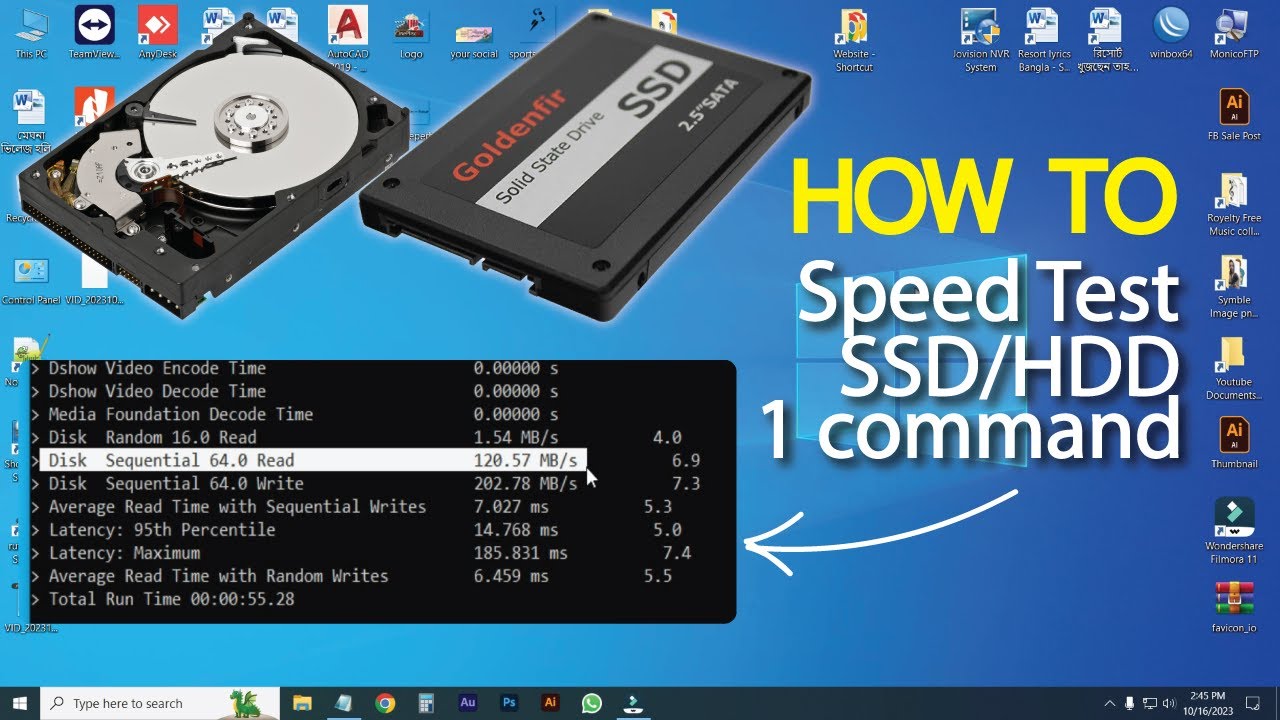Open Adobe Audition from the taskbar

point(467,703)
